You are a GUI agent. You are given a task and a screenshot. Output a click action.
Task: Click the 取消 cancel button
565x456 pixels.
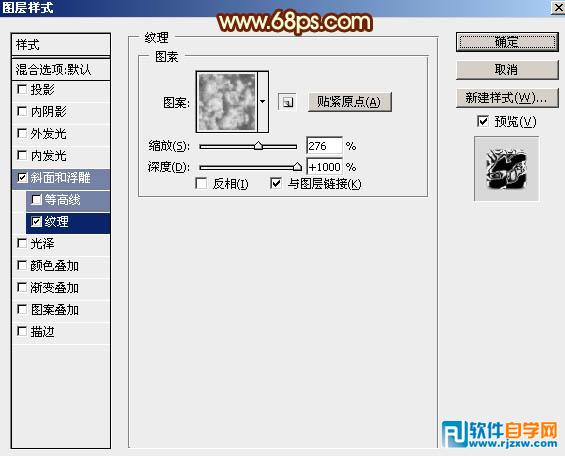click(507, 70)
